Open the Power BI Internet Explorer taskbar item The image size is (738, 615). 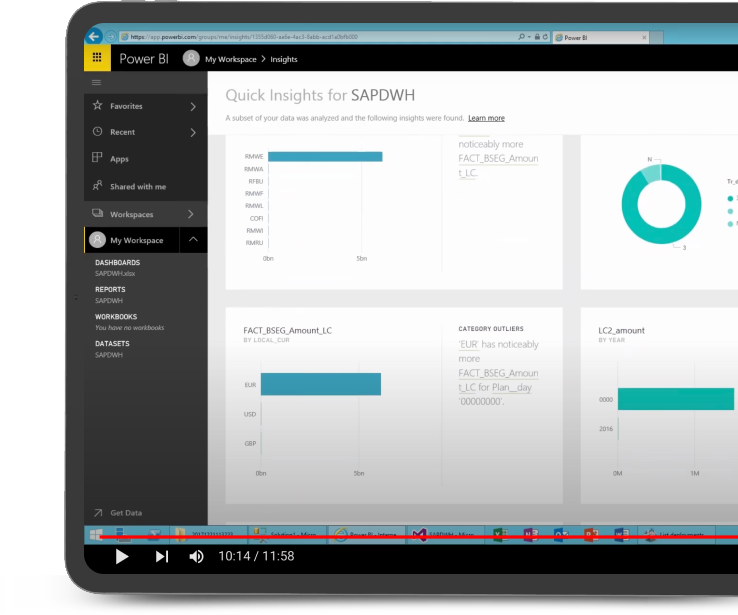(367, 535)
